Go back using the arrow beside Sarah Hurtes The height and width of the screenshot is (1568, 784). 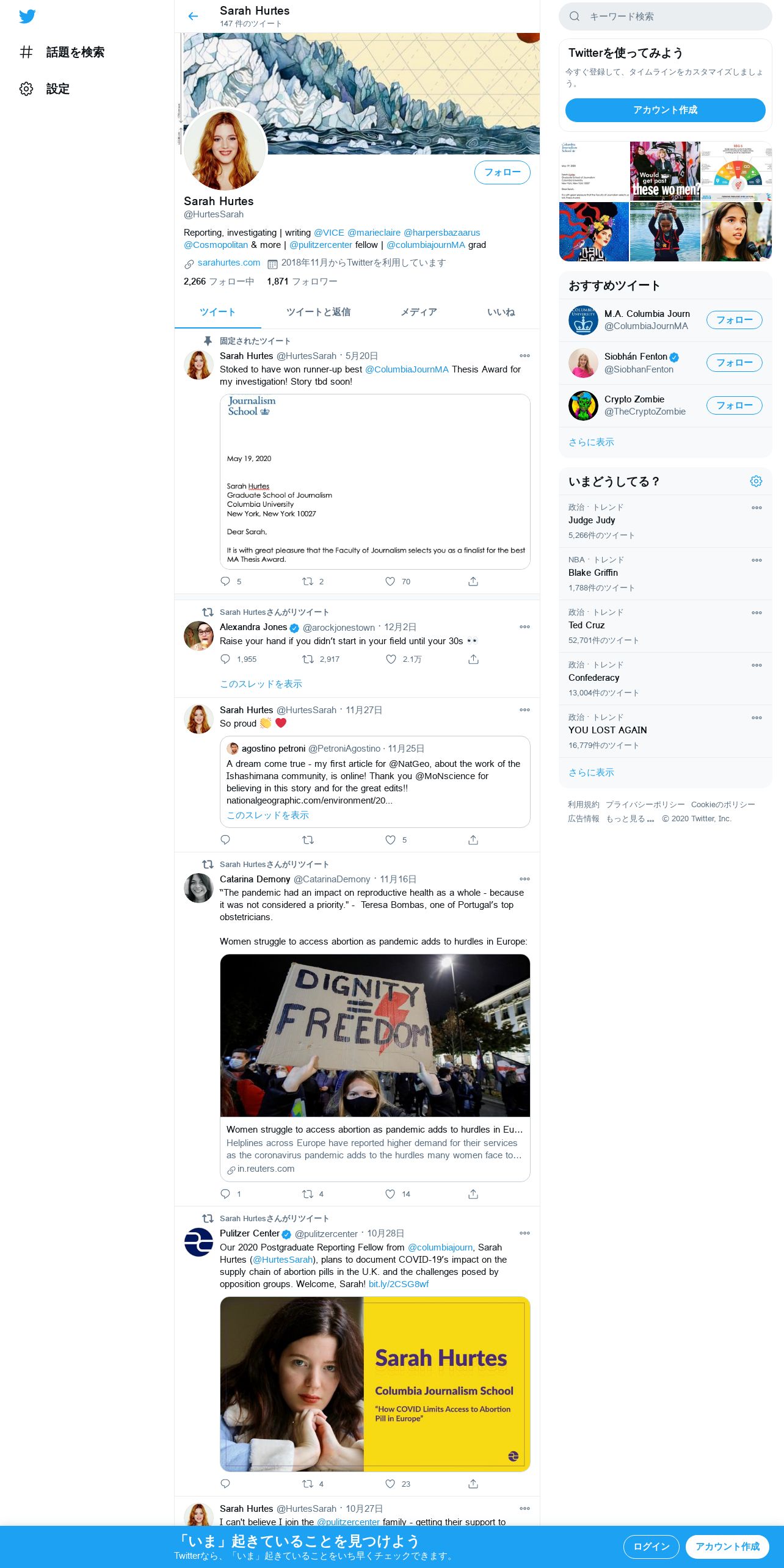click(x=193, y=16)
